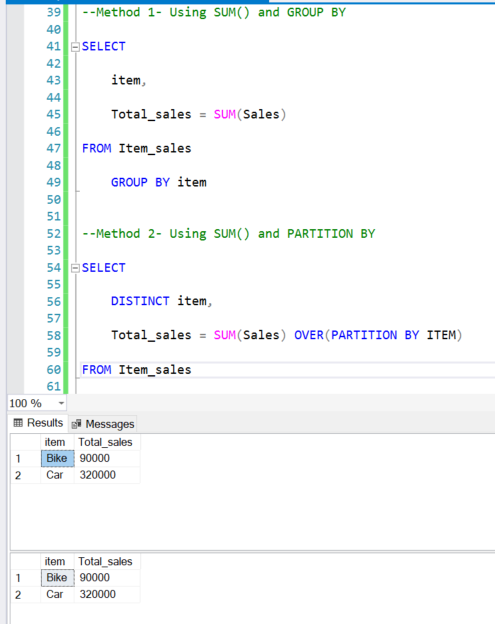Click the Total_sales column header in first grid
This screenshot has width=495, height=624.
pos(107,442)
